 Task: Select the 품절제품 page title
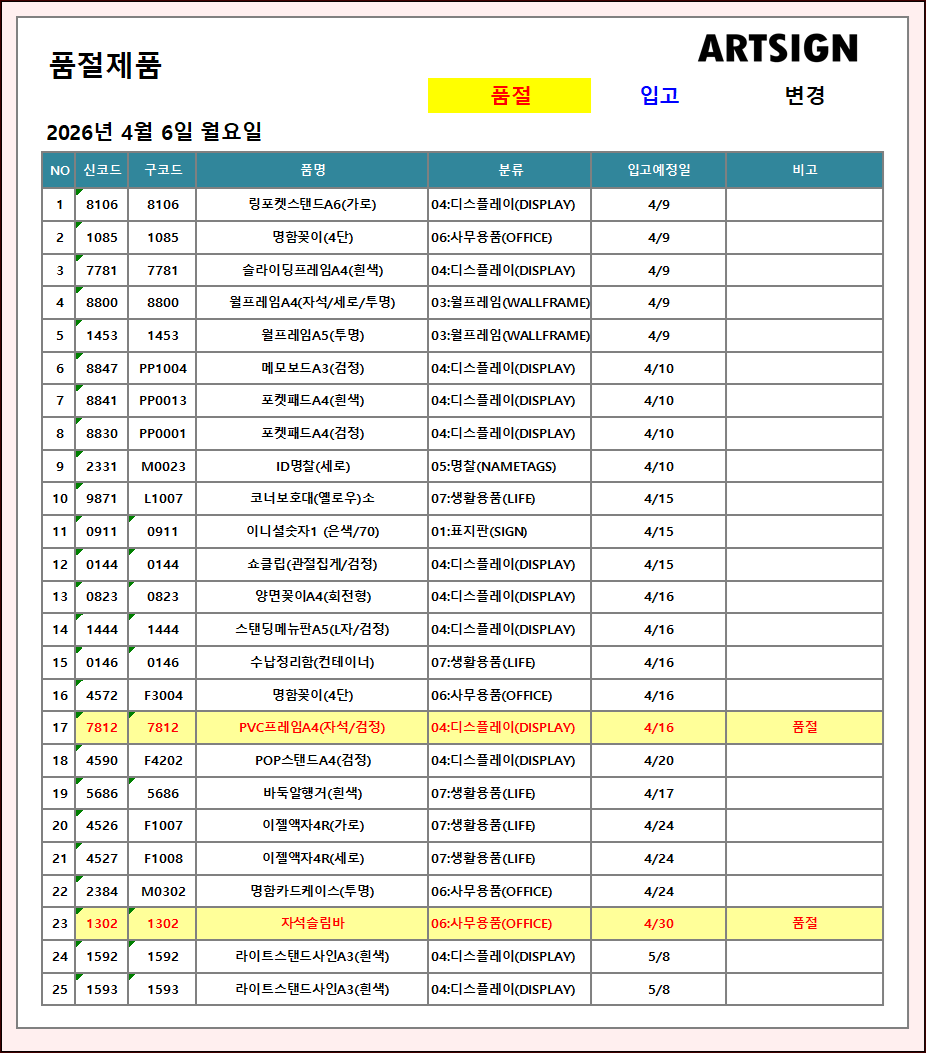pyautogui.click(x=105, y=66)
